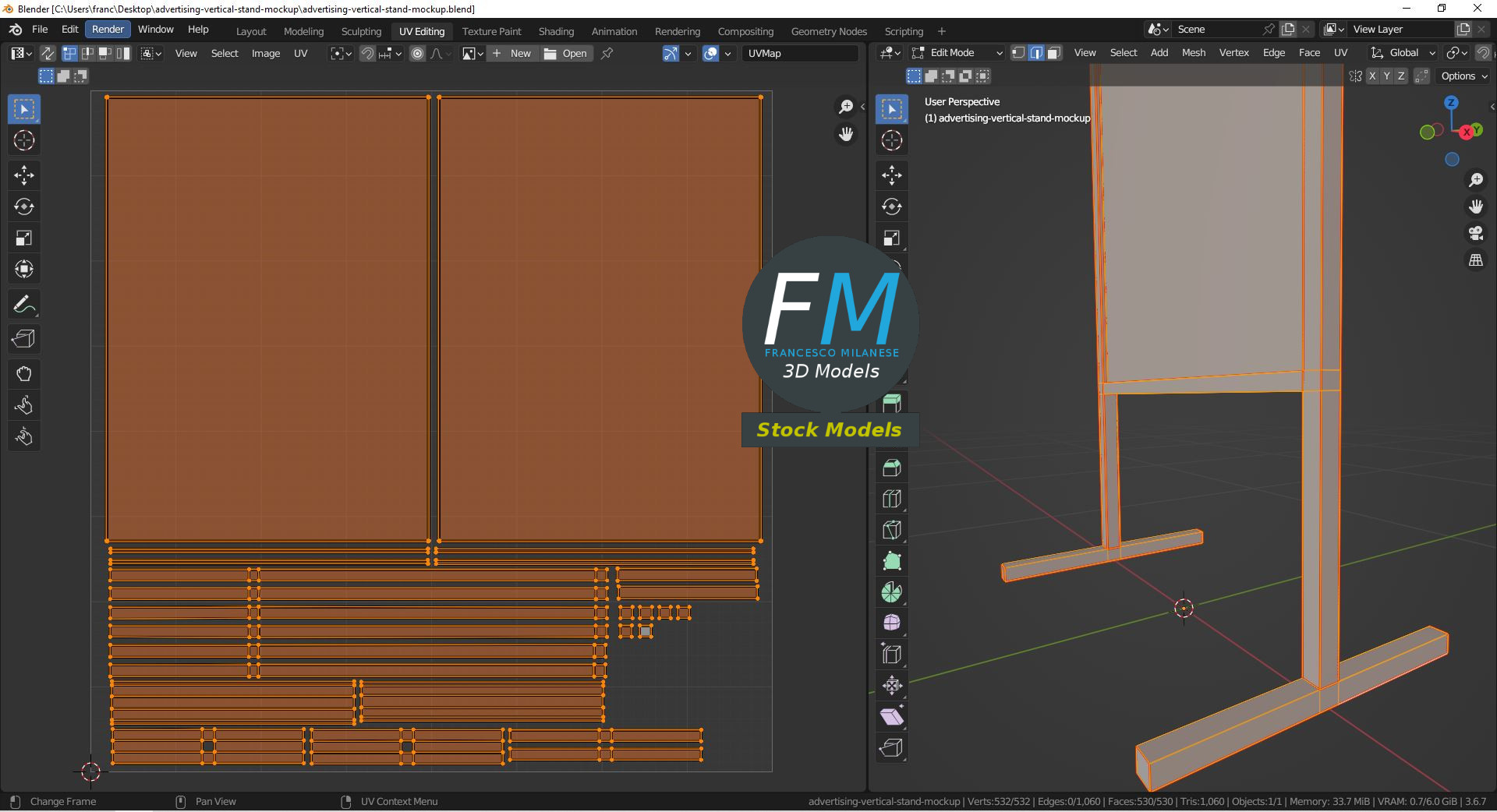Viewport: 1497px width, 812px height.
Task: Select the Move tool in UV editor
Action: click(24, 175)
